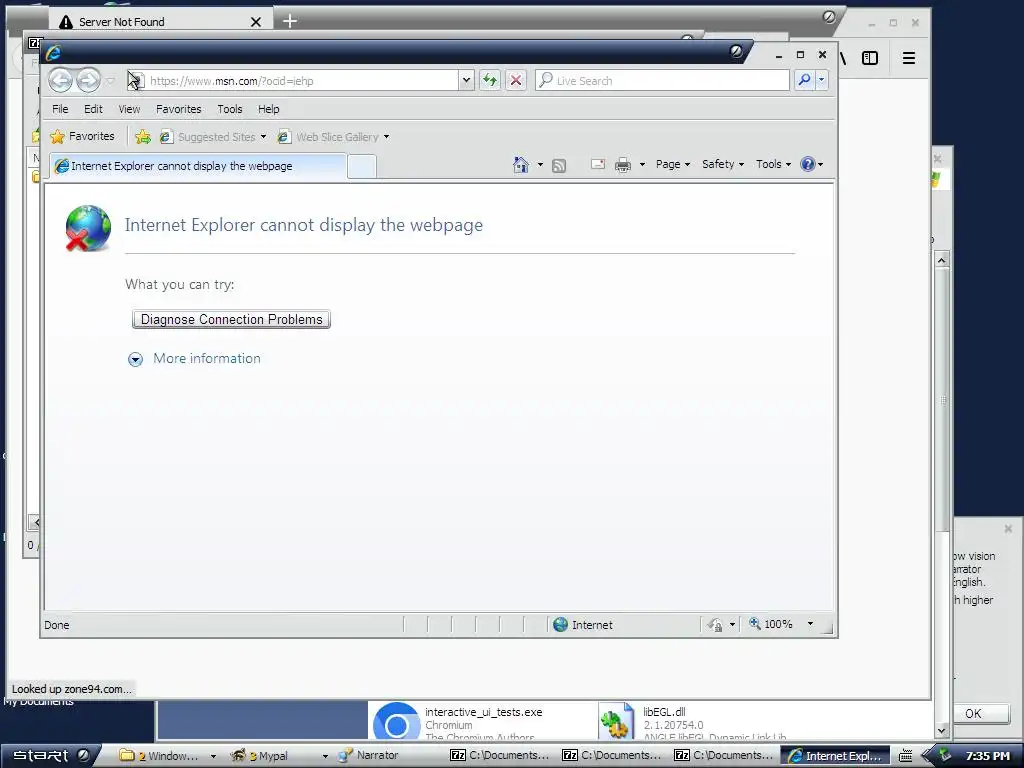Viewport: 1024px width, 768px height.
Task: Click the green Refresh arrows icon
Action: (x=490, y=80)
